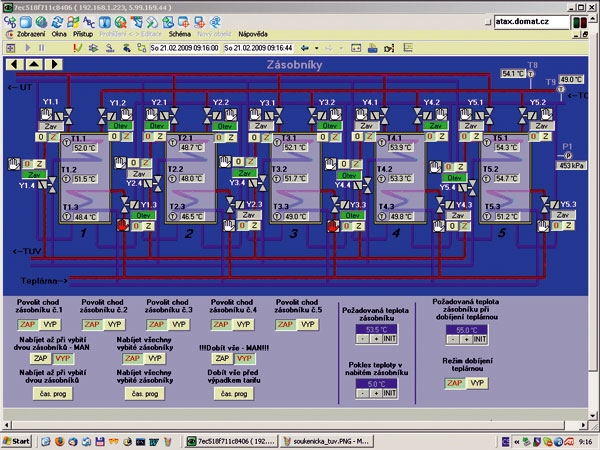The height and width of the screenshot is (450, 600).
Task: Open the Schéma menu
Action: [180, 32]
